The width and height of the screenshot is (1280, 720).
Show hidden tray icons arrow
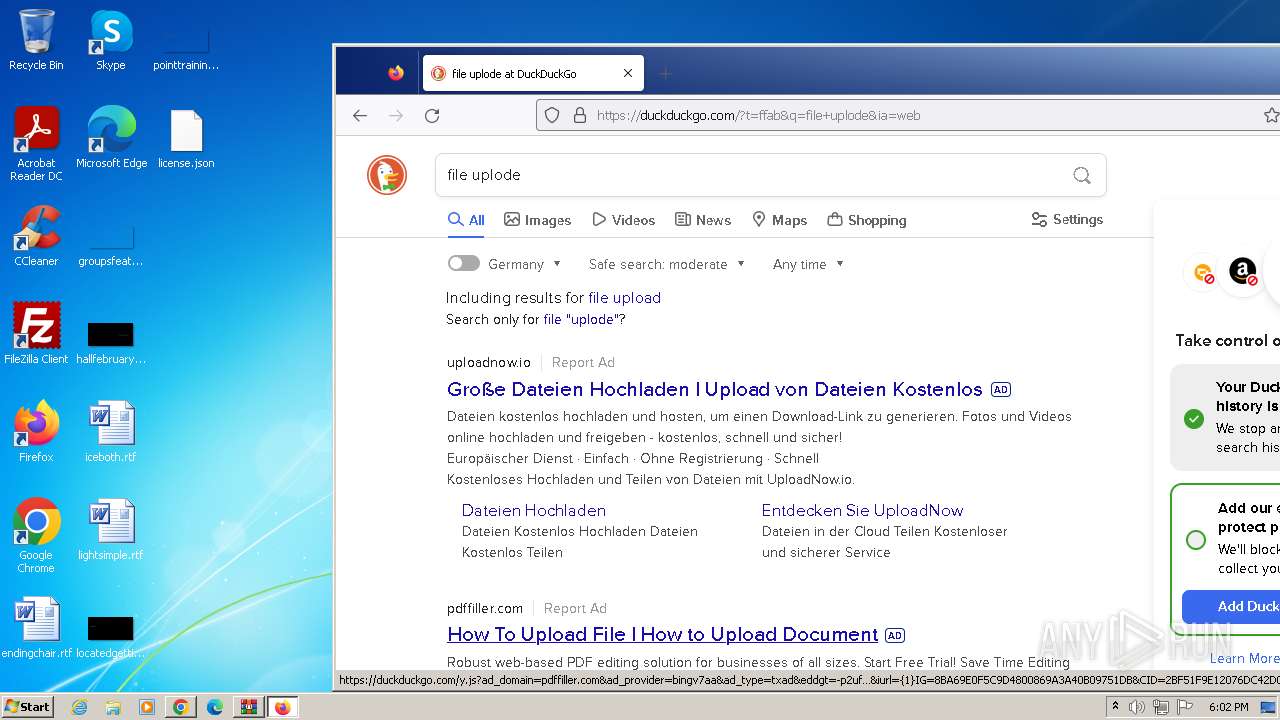click(x=1116, y=707)
